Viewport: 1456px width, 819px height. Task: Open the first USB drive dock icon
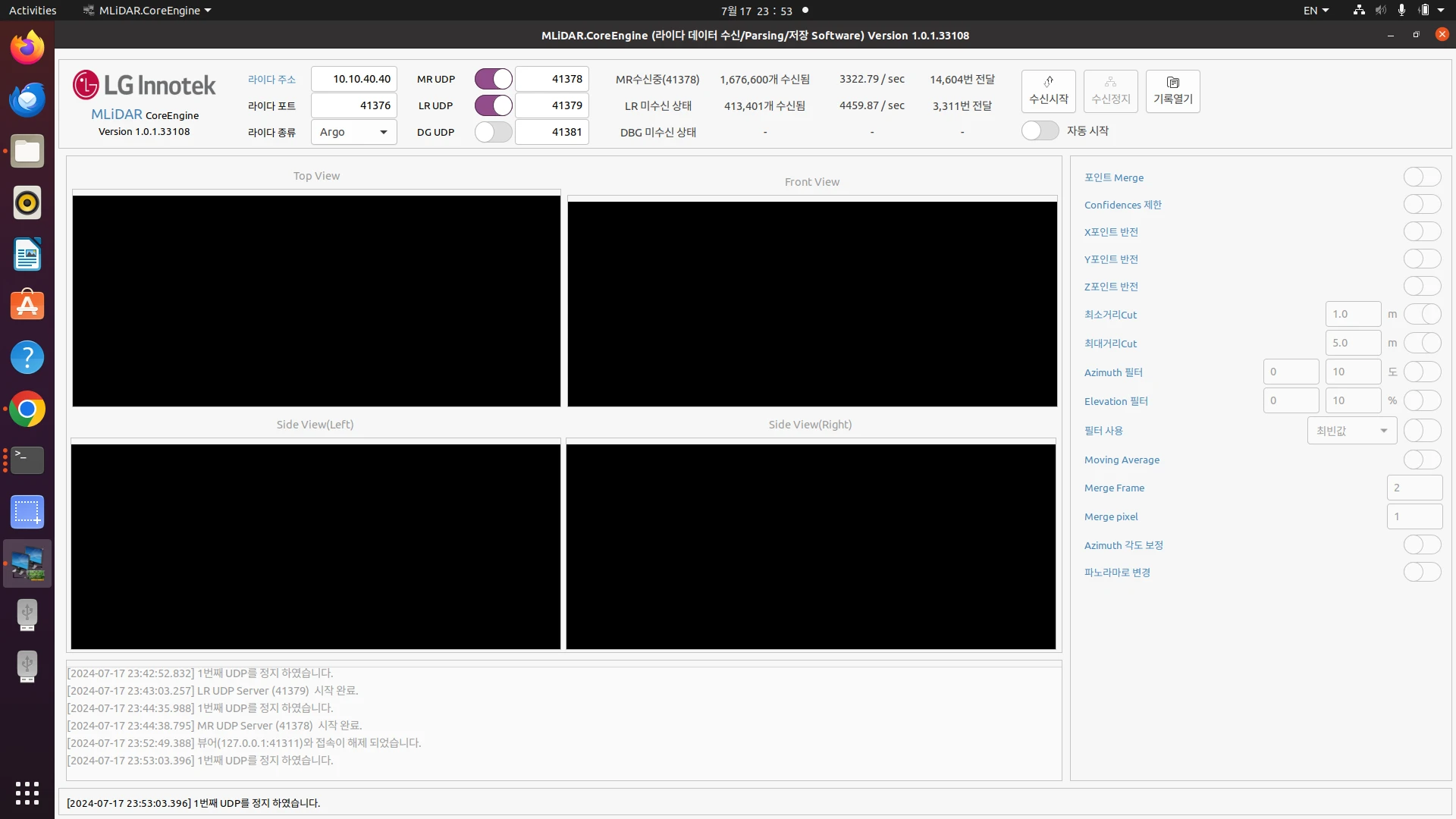[27, 615]
